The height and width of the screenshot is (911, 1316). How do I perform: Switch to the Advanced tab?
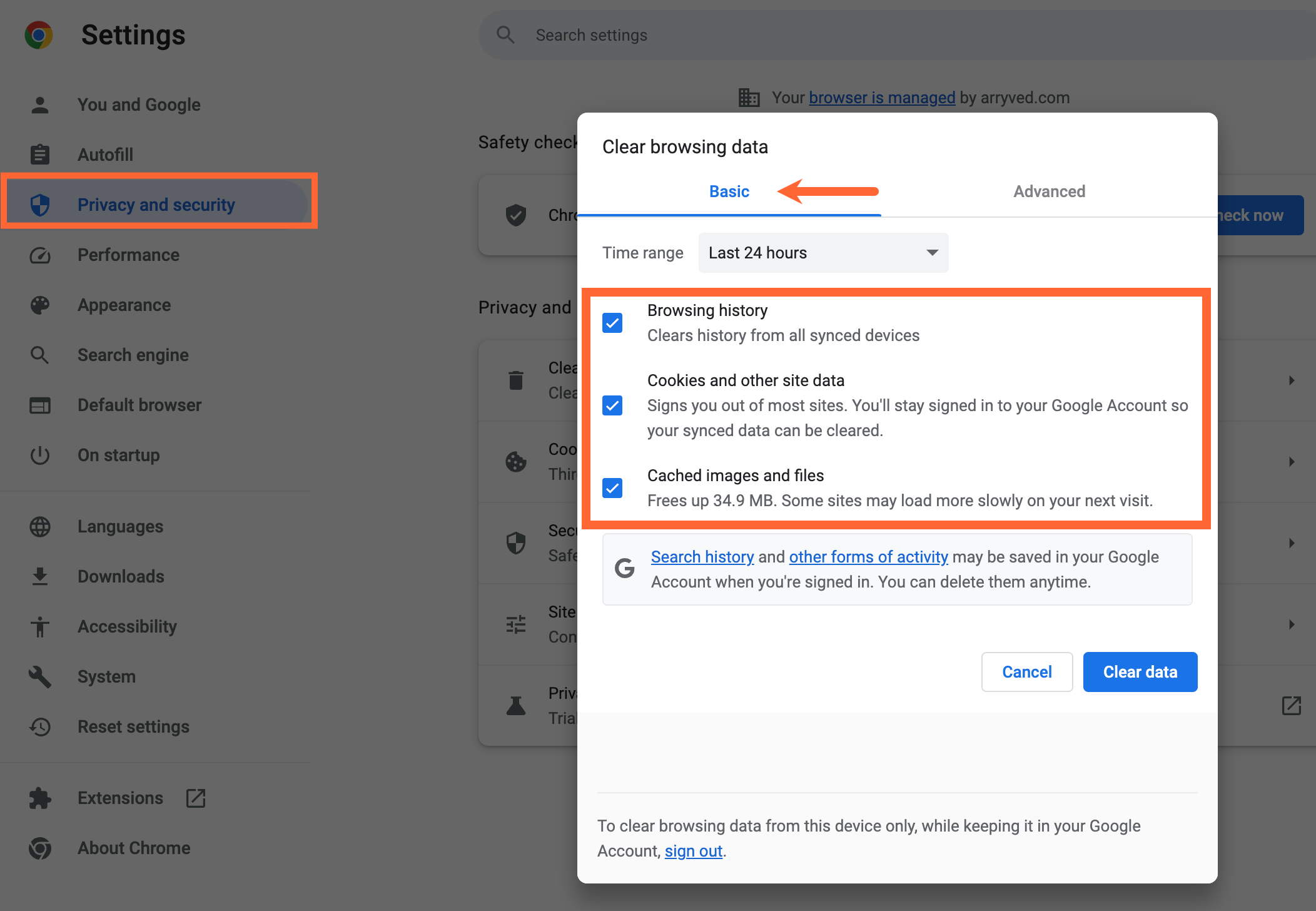click(x=1050, y=191)
